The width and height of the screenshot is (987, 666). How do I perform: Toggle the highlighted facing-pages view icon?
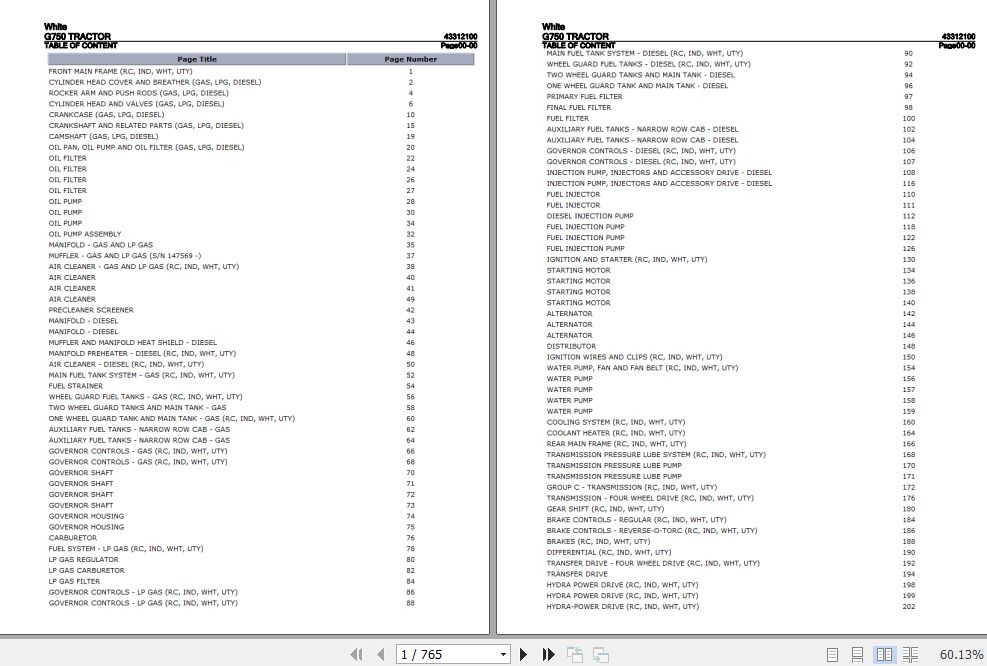click(884, 654)
